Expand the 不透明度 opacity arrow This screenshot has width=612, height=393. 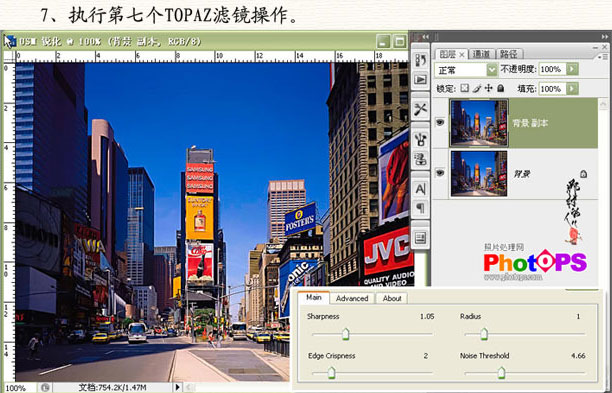(572, 69)
